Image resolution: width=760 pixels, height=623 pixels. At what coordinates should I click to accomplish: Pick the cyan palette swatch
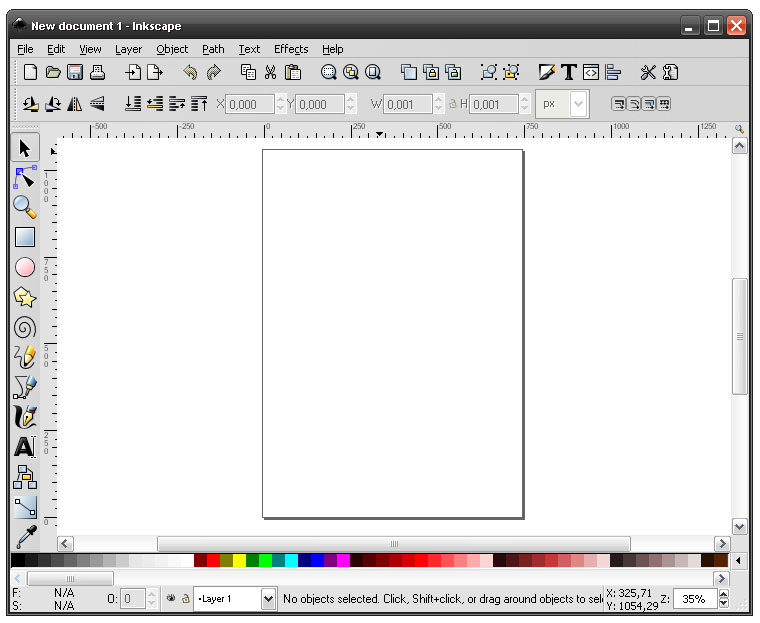pyautogui.click(x=291, y=561)
